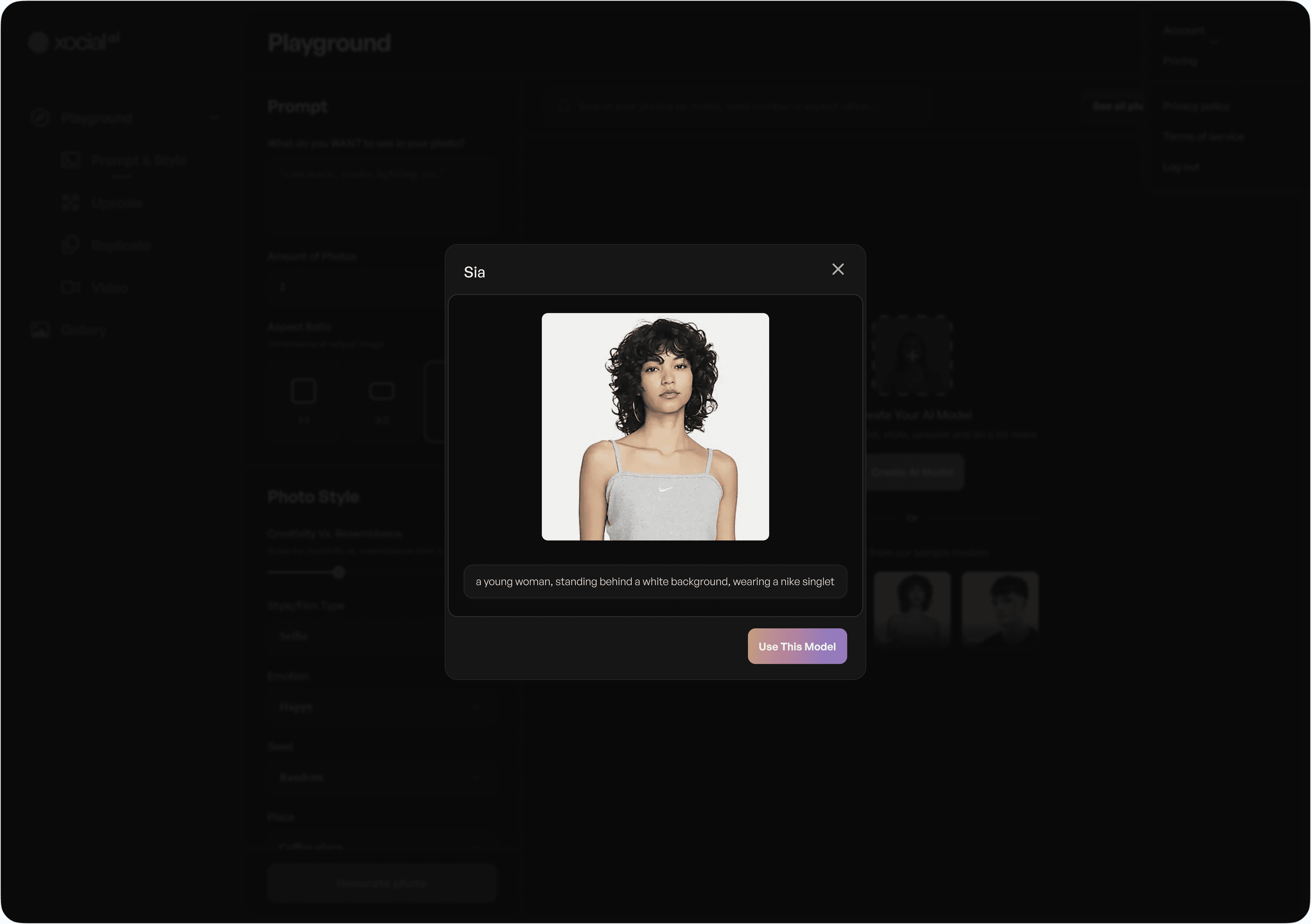Select the Upscale grid icon

click(70, 203)
